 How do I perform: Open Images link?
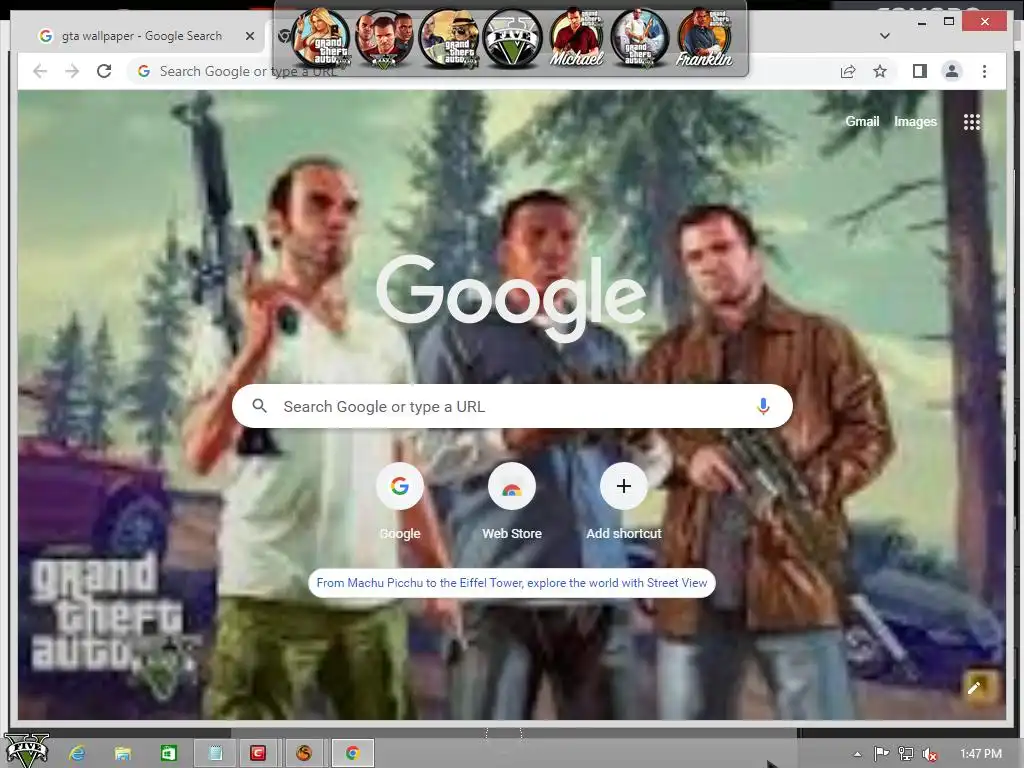click(x=915, y=121)
